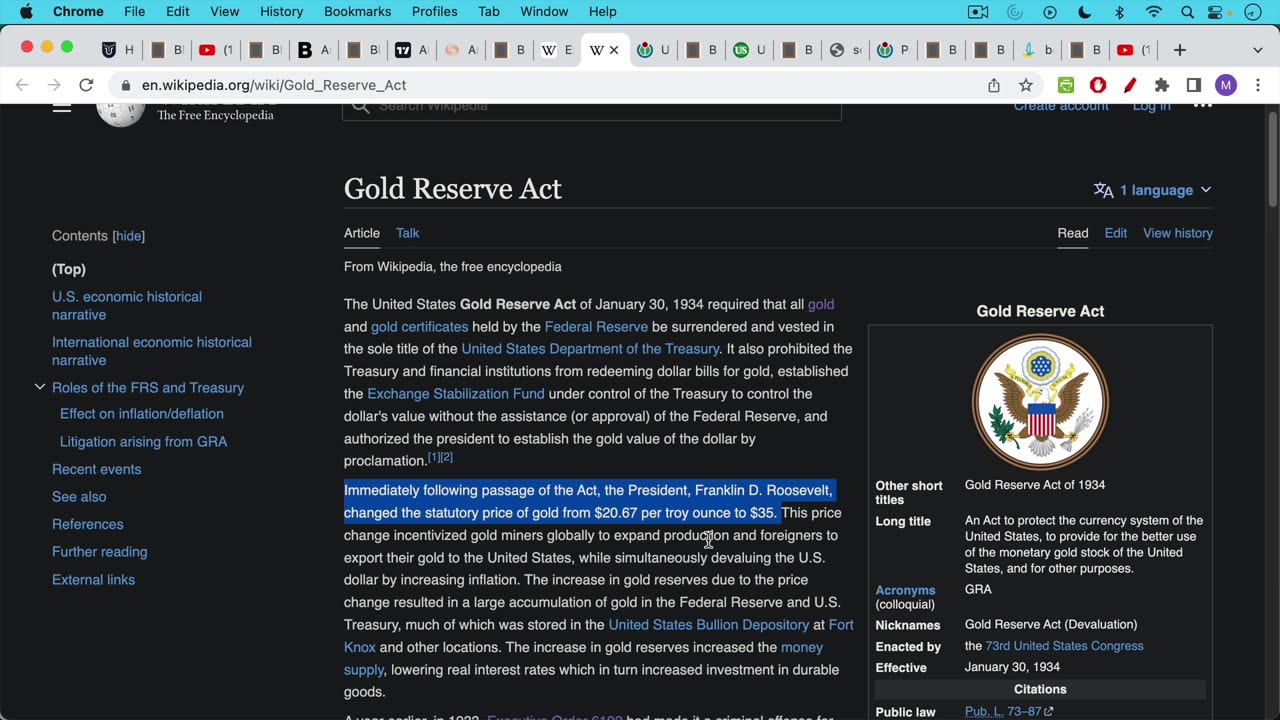Click the play circle menu bar icon
This screenshot has height=720, width=1280.
(1050, 11)
